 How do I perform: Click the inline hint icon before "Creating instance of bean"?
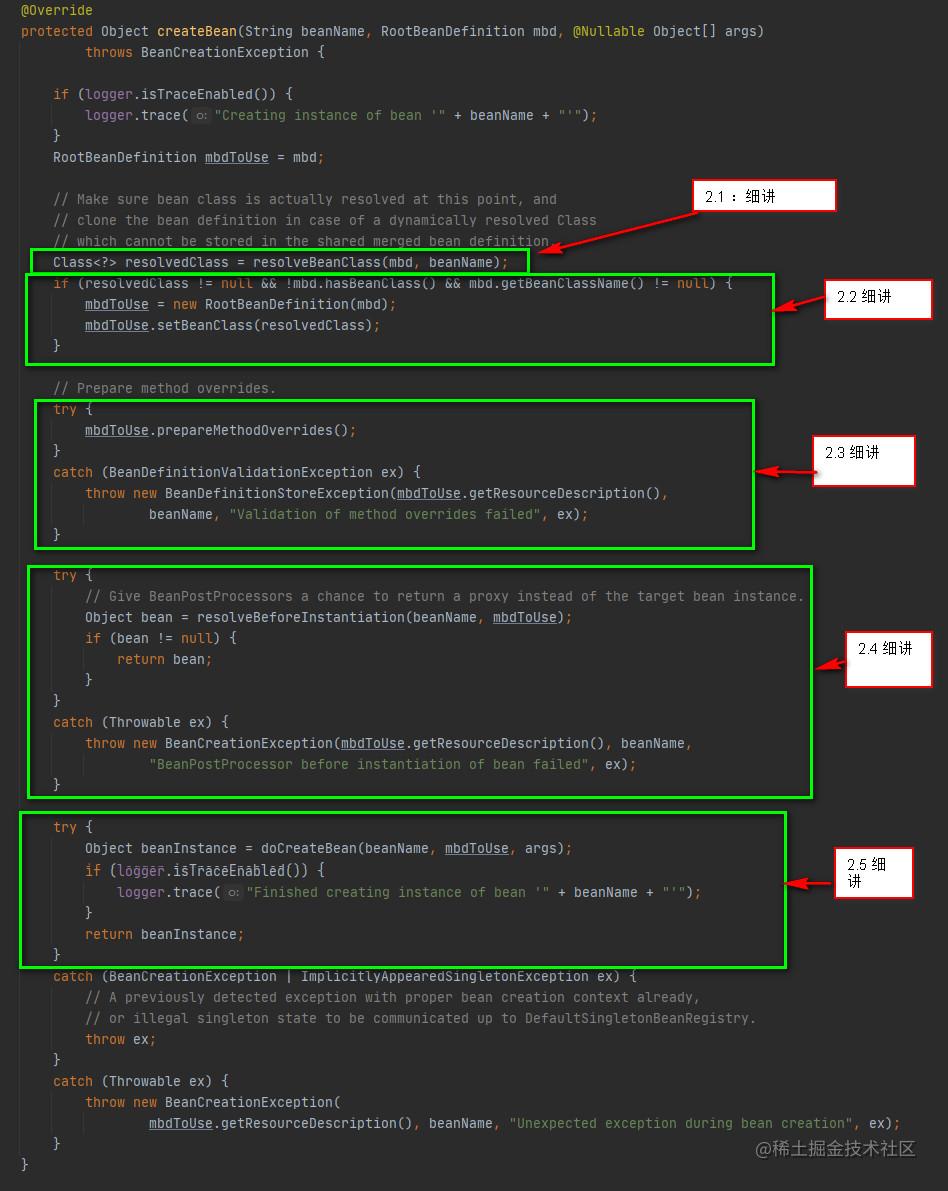click(x=200, y=115)
